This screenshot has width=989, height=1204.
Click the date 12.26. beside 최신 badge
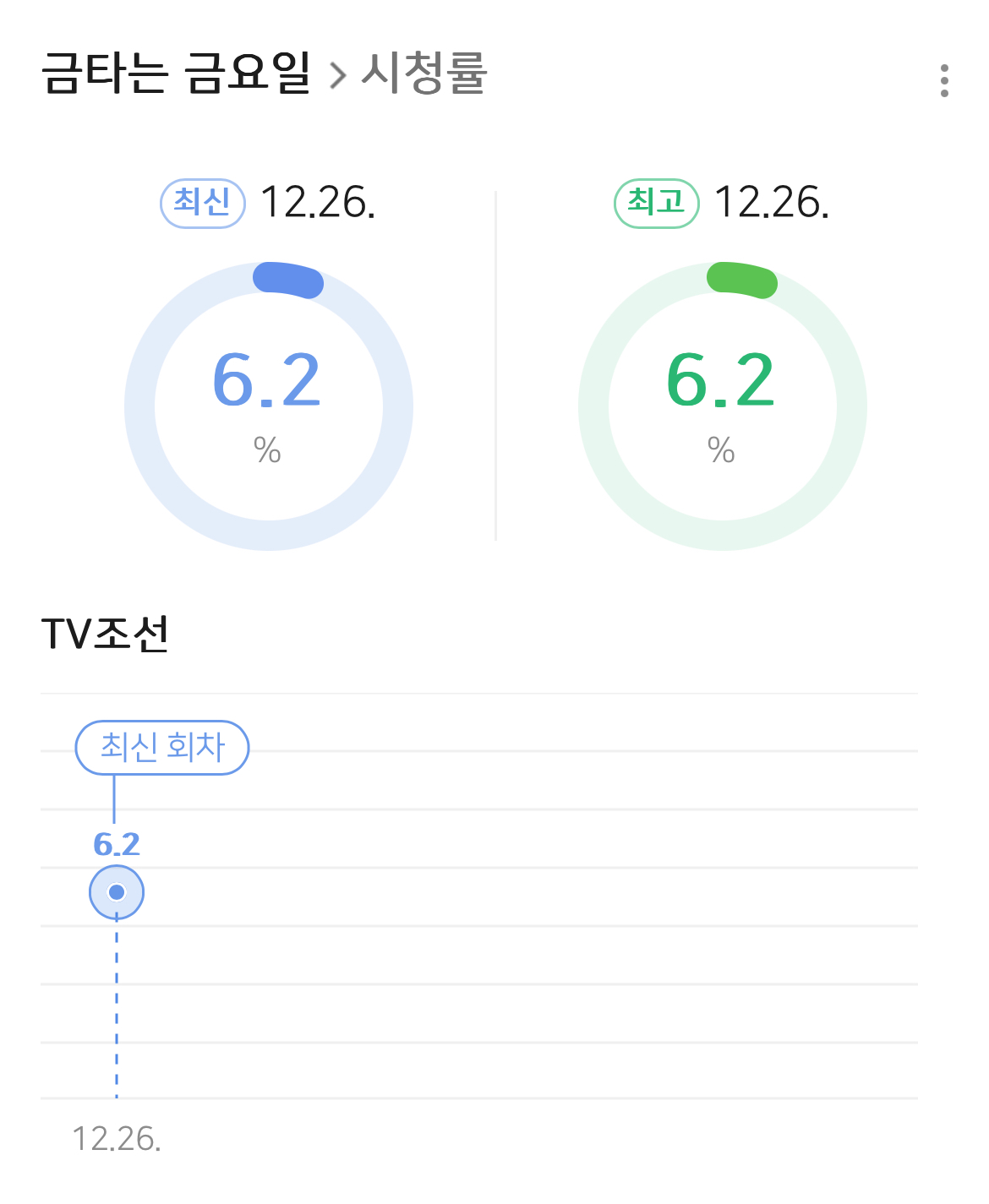tap(318, 204)
